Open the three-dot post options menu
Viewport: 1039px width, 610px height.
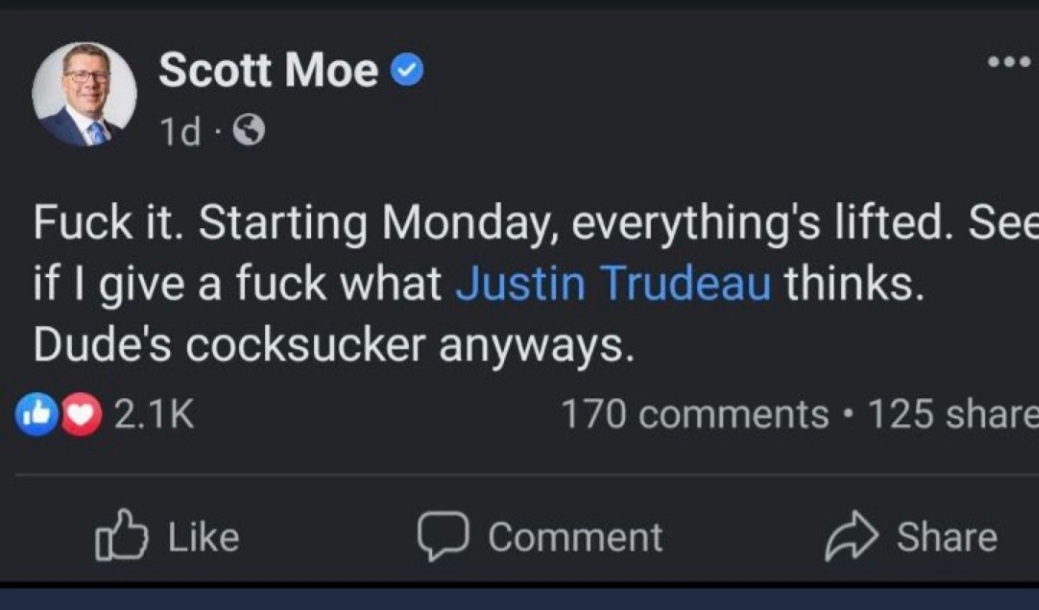click(1012, 62)
